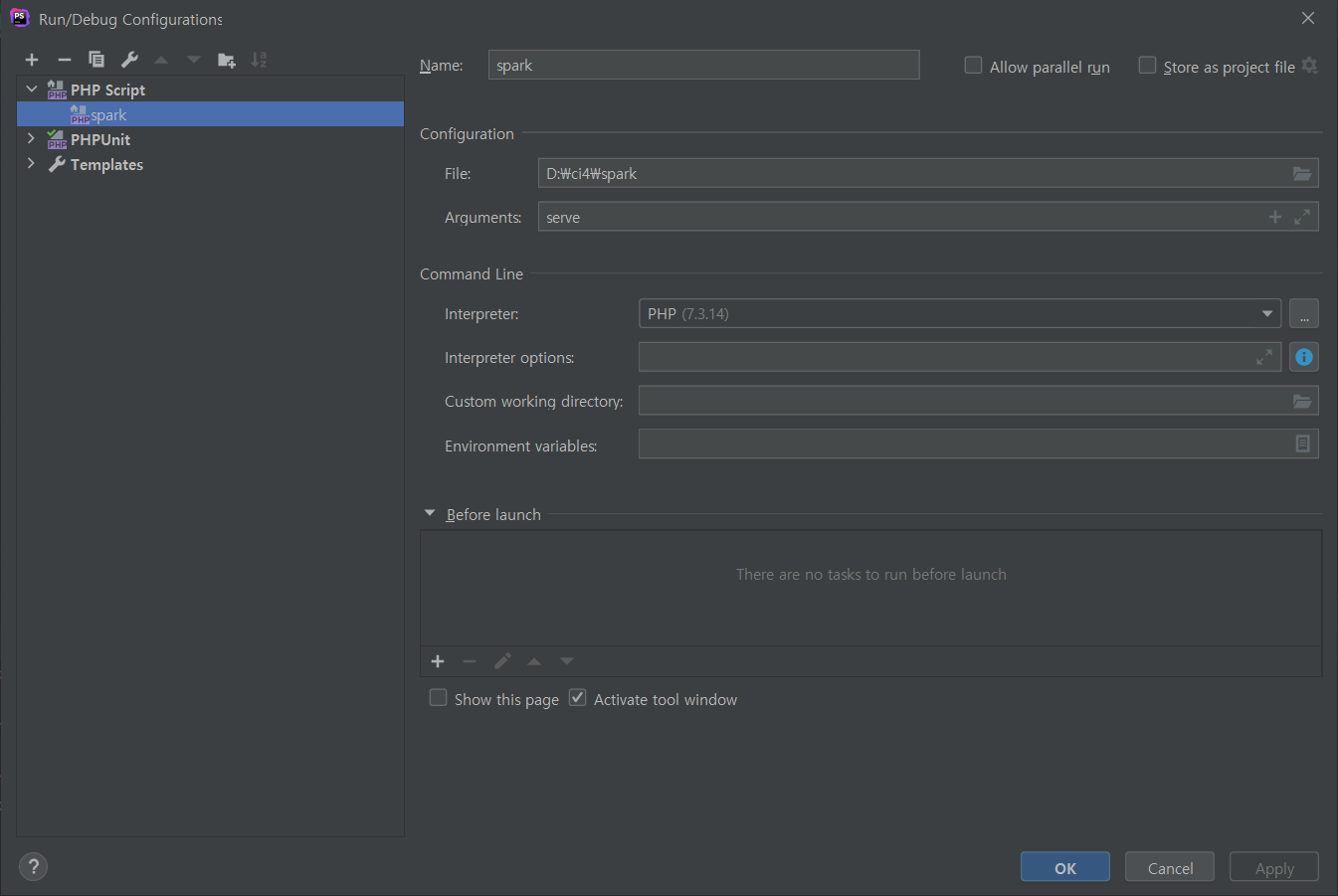Enable Allow parallel run checkbox
The height and width of the screenshot is (896, 1338).
(974, 66)
